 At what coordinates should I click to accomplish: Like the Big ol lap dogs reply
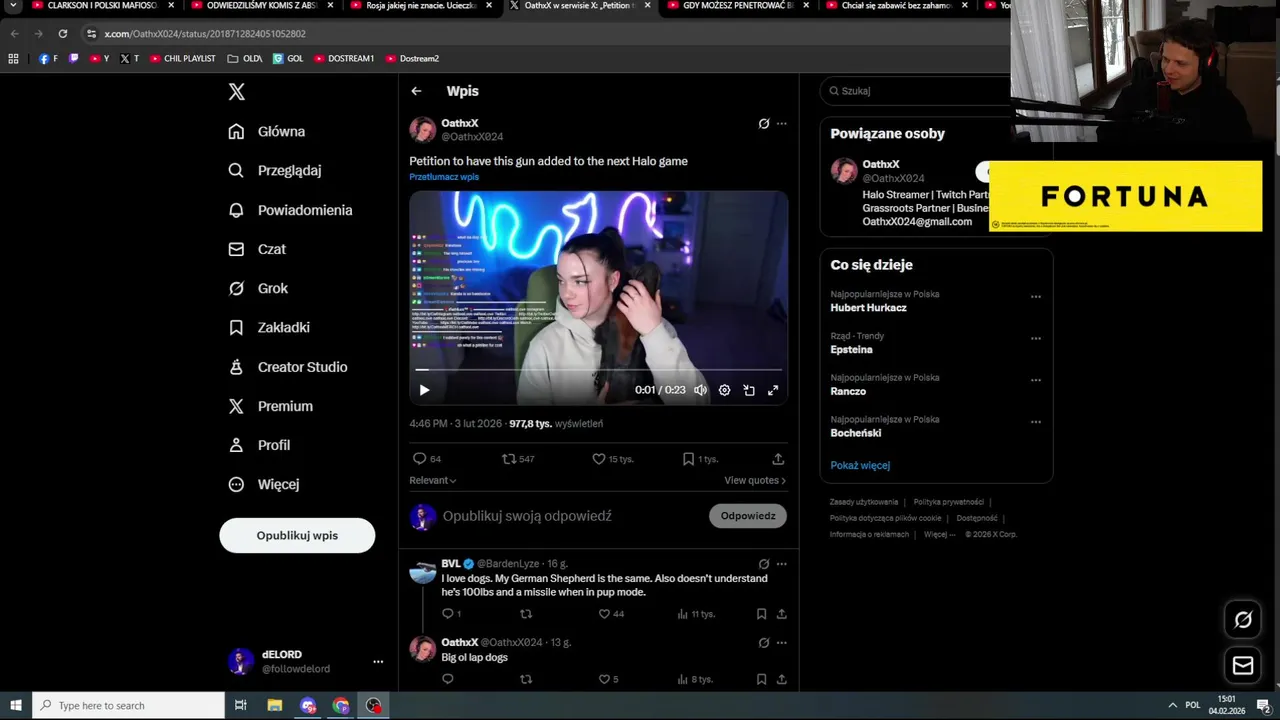pos(608,679)
